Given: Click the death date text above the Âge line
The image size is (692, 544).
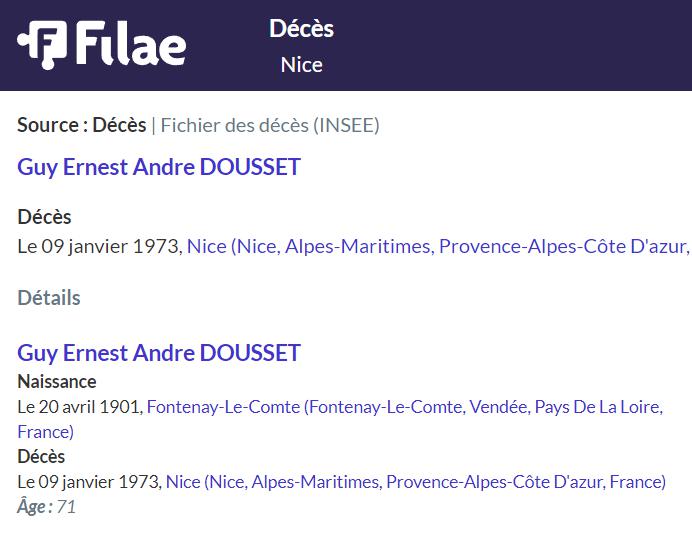Looking at the screenshot, I should (90, 482).
